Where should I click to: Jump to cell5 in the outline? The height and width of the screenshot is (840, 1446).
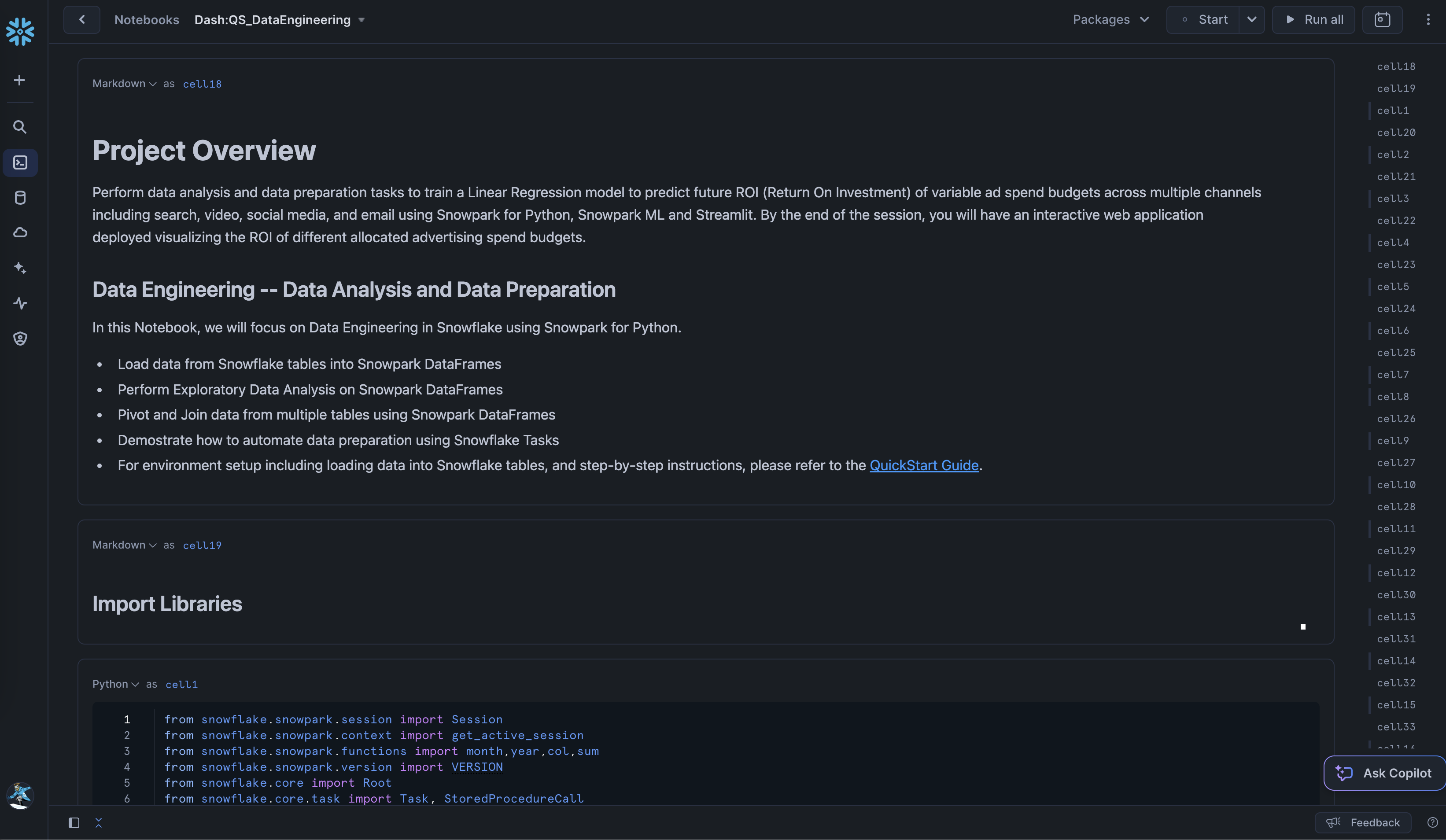[1393, 286]
